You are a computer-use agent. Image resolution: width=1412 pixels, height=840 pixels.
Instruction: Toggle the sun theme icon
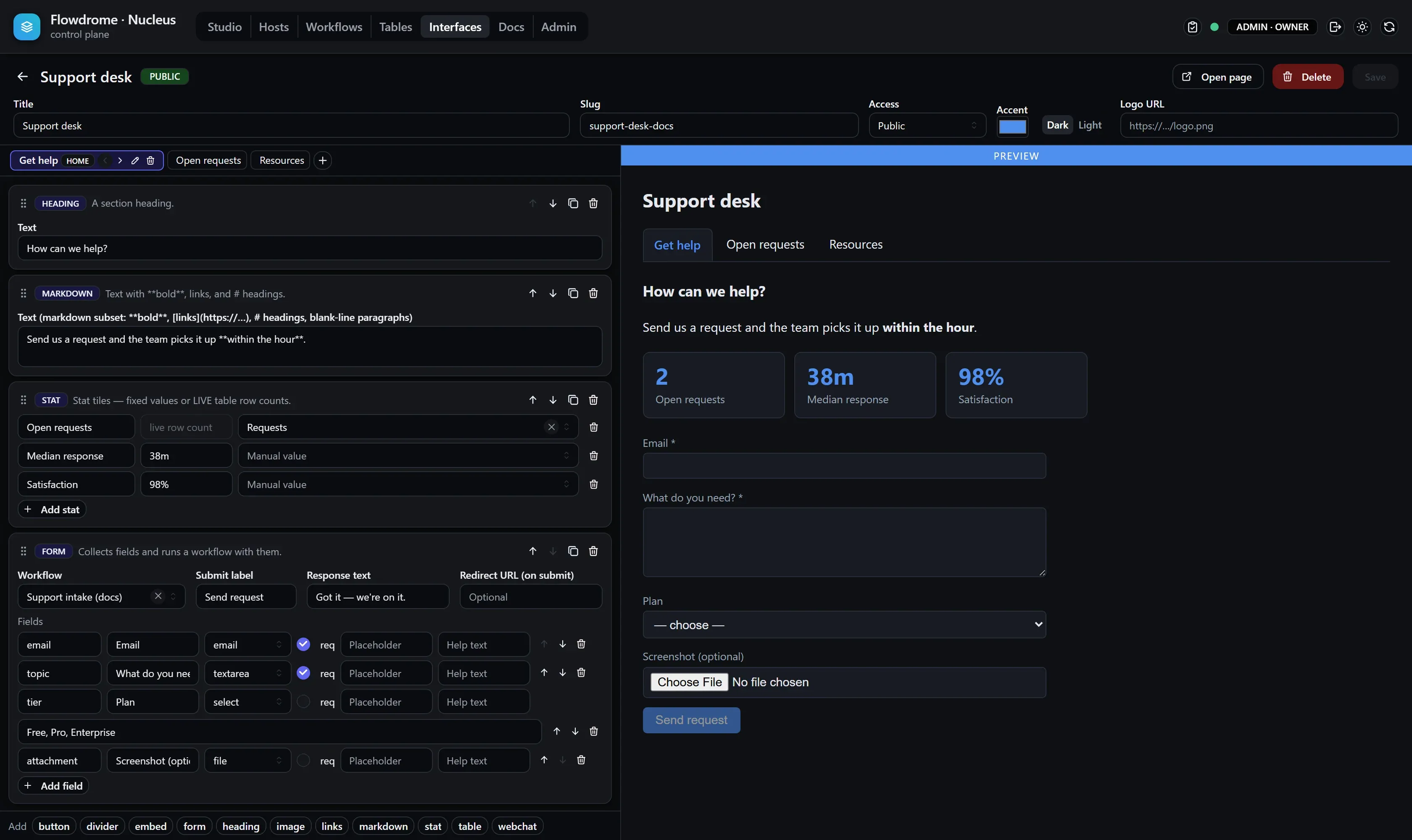point(1362,26)
